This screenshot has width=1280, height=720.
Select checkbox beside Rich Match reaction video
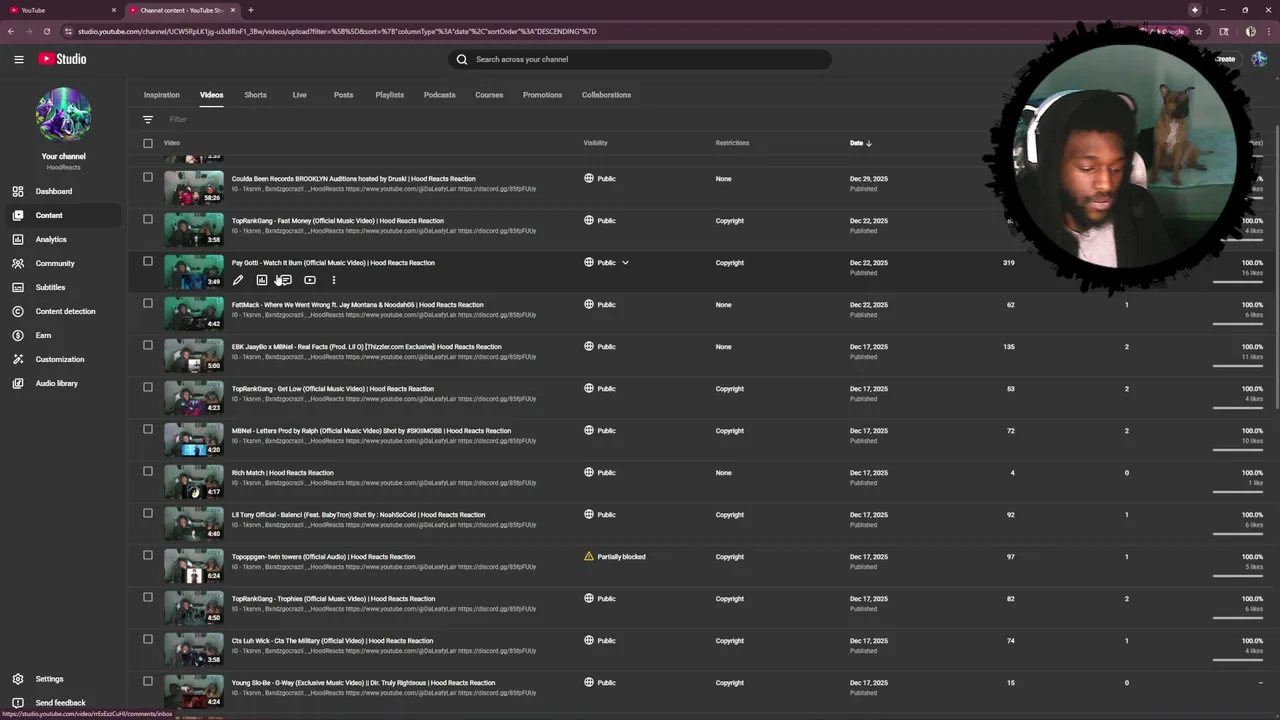tap(148, 472)
